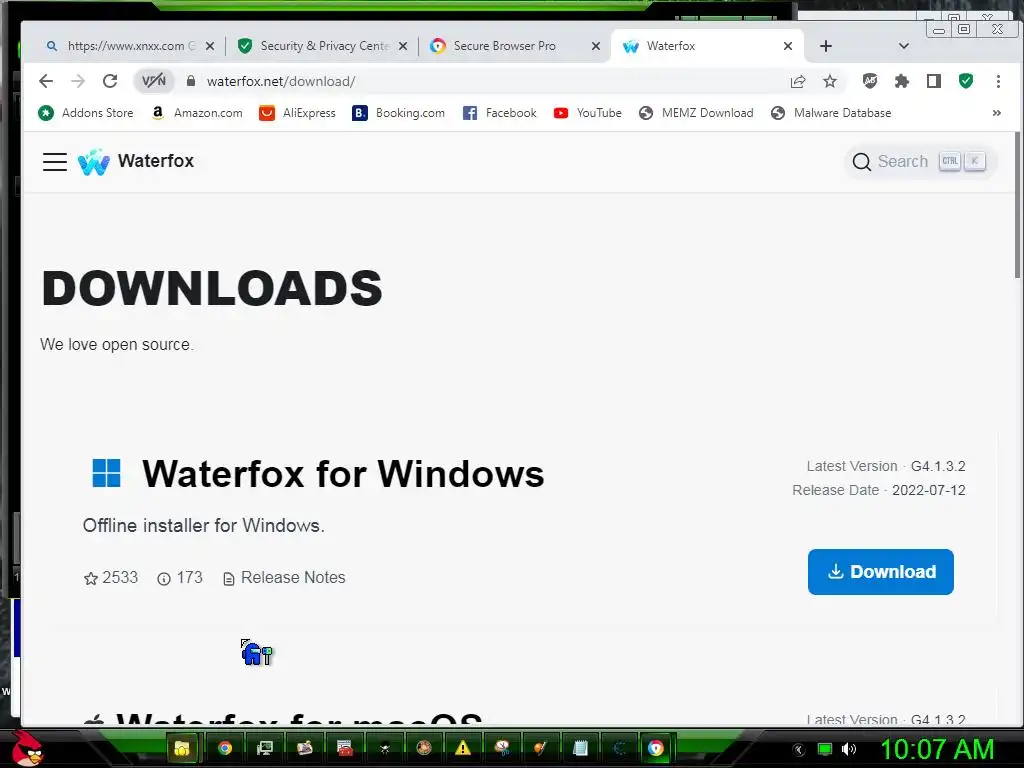Open the browser three-dot menu
This screenshot has width=1024, height=768.
[998, 81]
